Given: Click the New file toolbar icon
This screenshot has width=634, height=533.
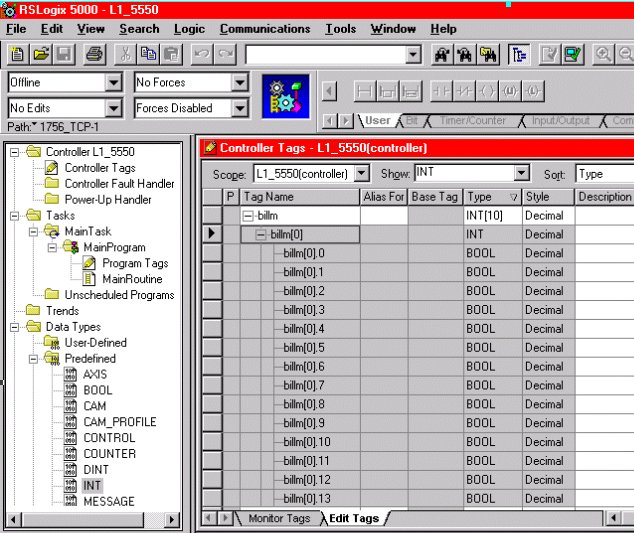Looking at the screenshot, I should (x=17, y=54).
